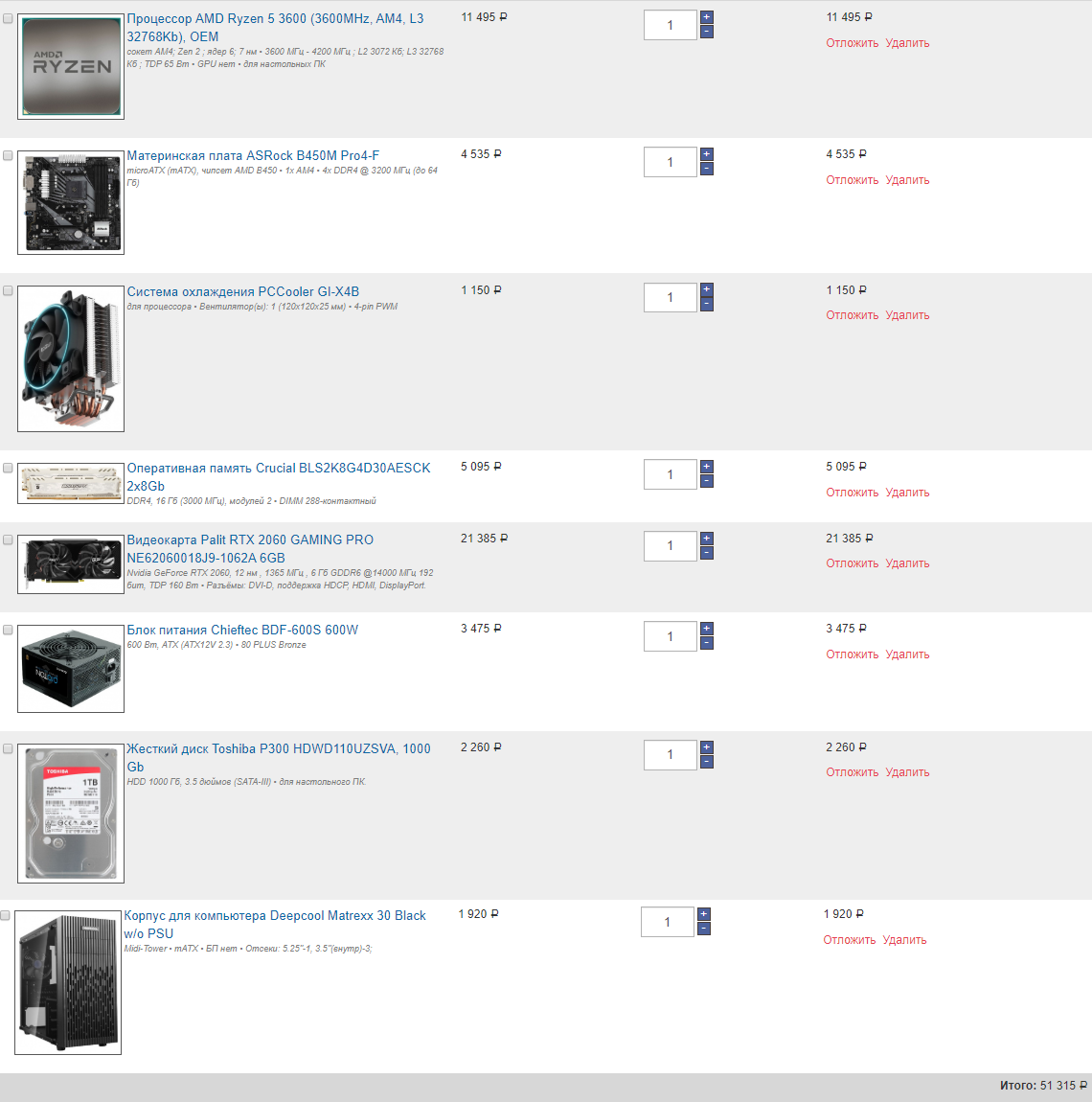Increase quantity of Toshiba P300 hard drive

(x=706, y=747)
